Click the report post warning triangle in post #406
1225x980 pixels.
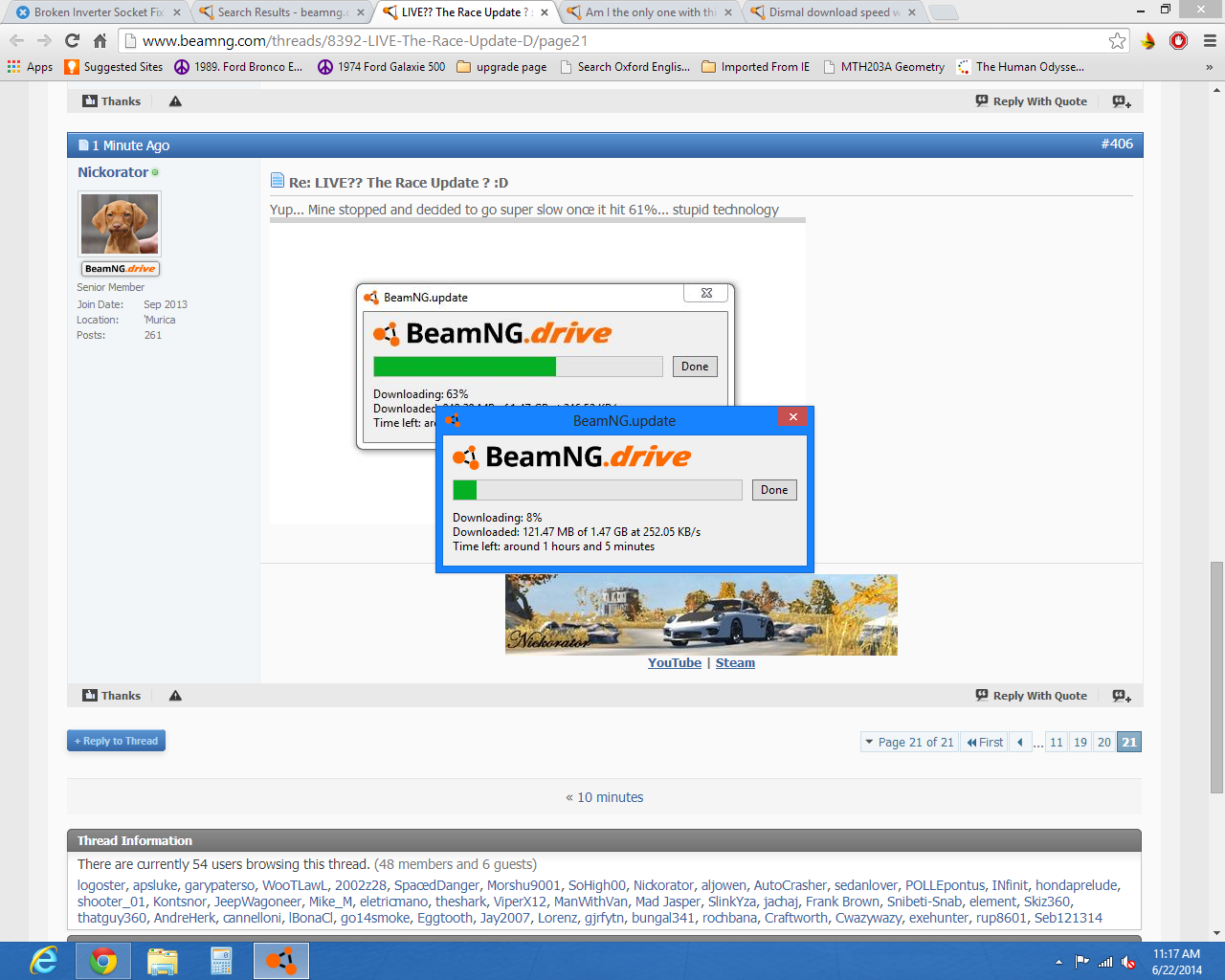pyautogui.click(x=175, y=696)
